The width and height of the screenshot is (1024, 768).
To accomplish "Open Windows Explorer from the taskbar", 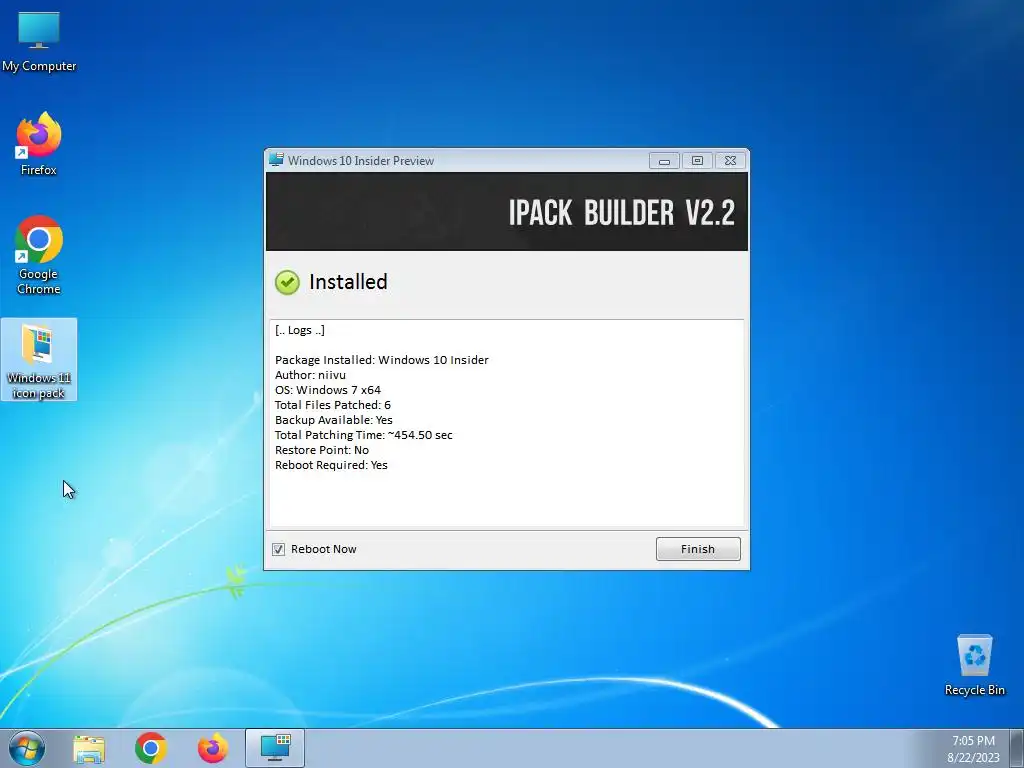I will (89, 748).
